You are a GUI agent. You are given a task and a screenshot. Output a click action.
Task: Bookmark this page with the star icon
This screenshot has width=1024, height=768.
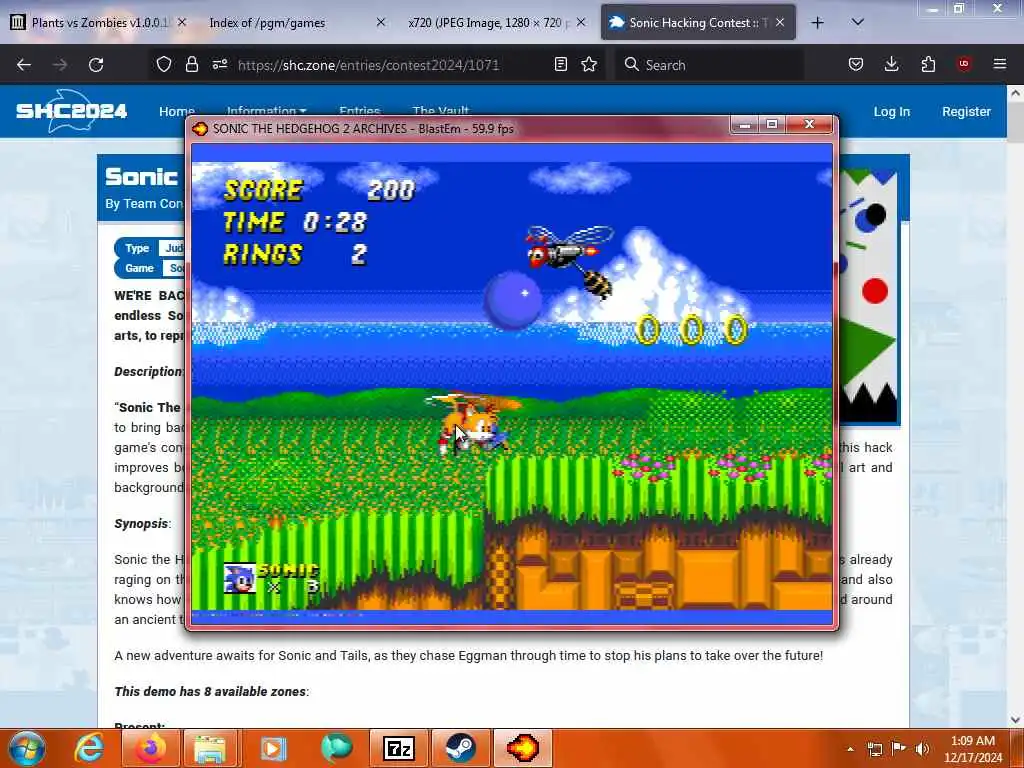tap(589, 64)
